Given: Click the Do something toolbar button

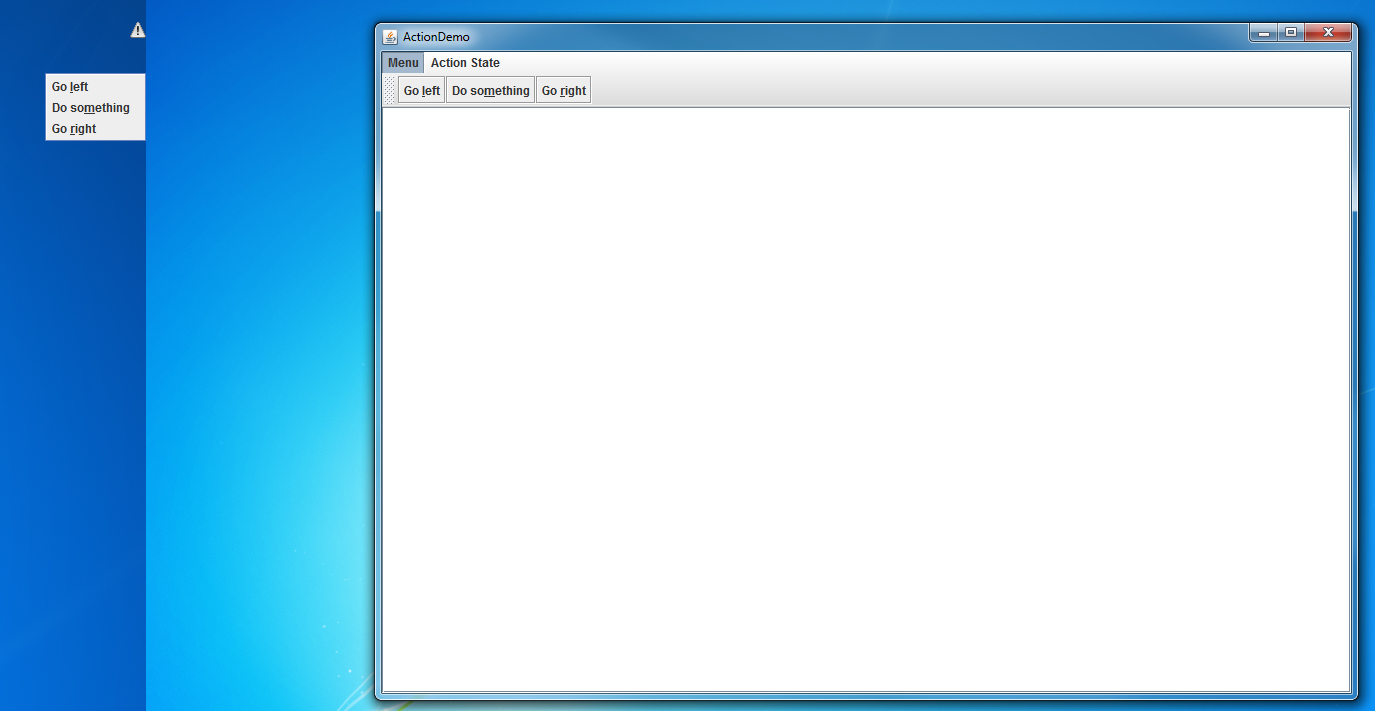Looking at the screenshot, I should (490, 90).
